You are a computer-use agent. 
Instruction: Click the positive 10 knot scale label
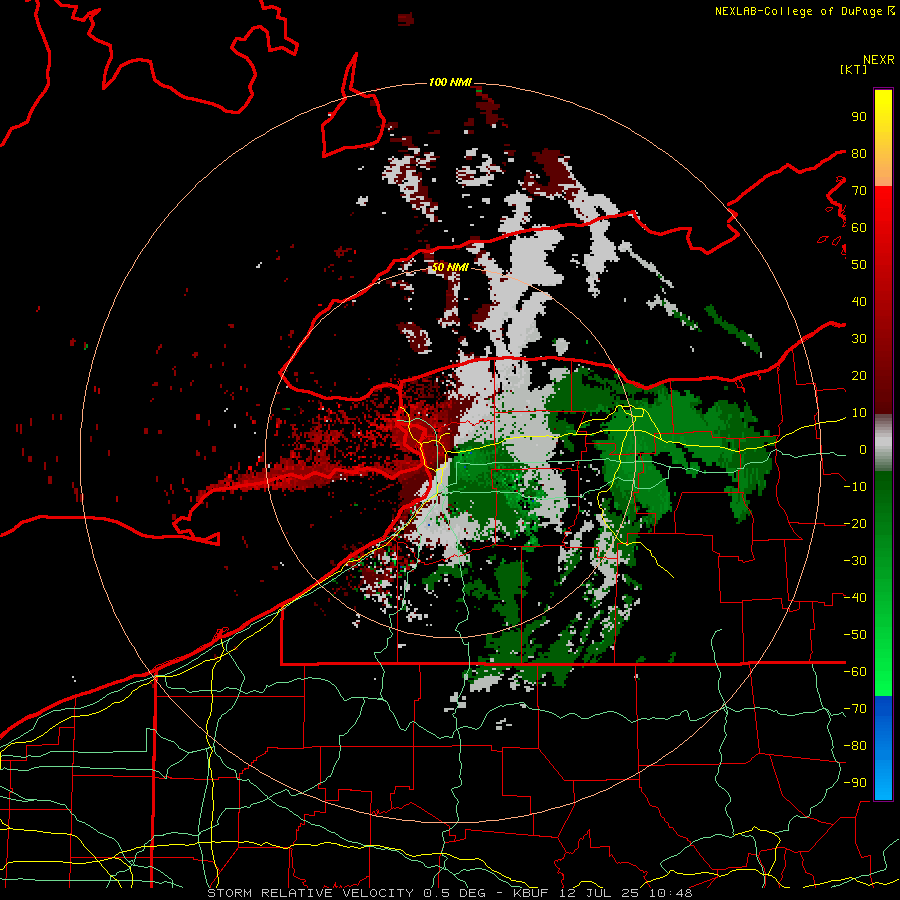859,413
